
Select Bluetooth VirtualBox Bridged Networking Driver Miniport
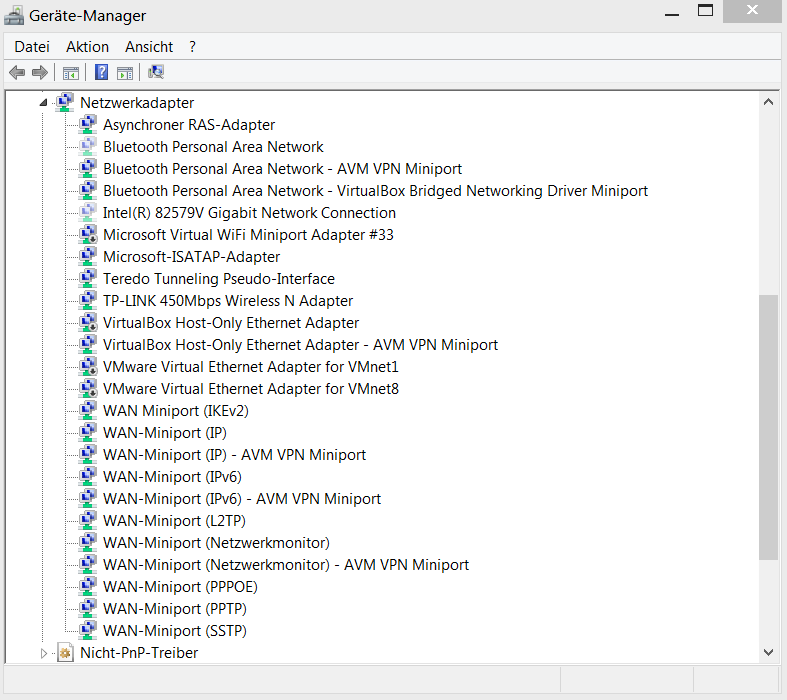375,191
